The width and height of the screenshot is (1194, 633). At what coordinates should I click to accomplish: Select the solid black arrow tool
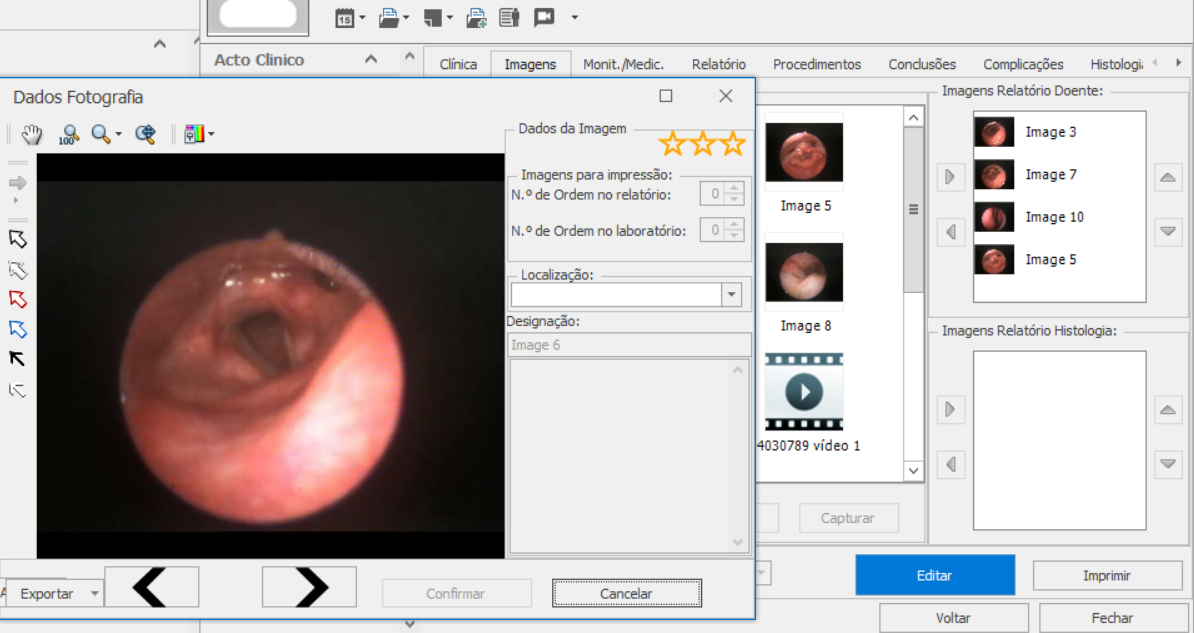tap(17, 359)
